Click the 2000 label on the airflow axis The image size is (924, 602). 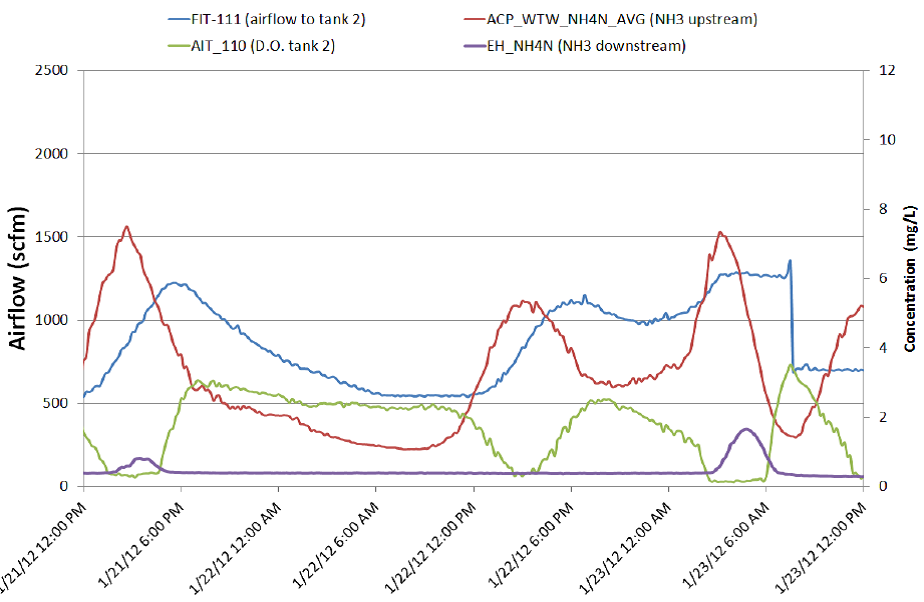(x=52, y=154)
